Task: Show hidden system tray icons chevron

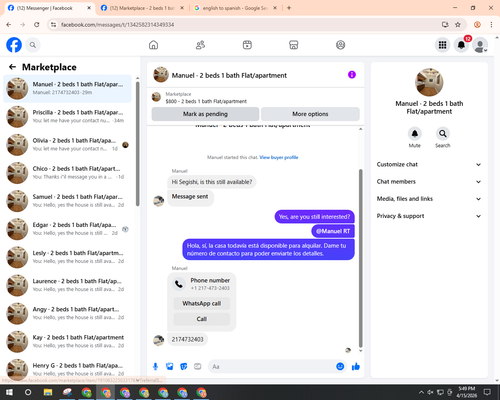Action: click(x=421, y=392)
